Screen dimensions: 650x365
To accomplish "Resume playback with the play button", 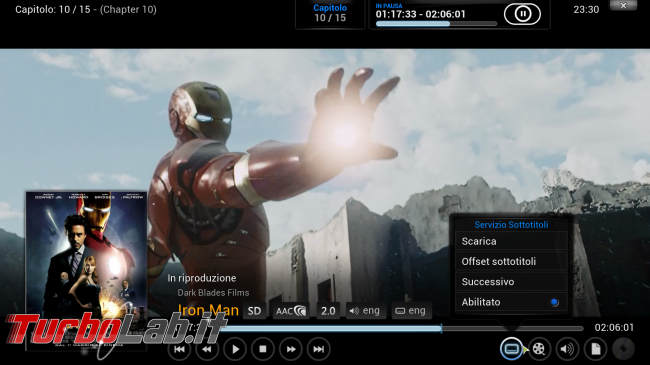I will point(235,349).
